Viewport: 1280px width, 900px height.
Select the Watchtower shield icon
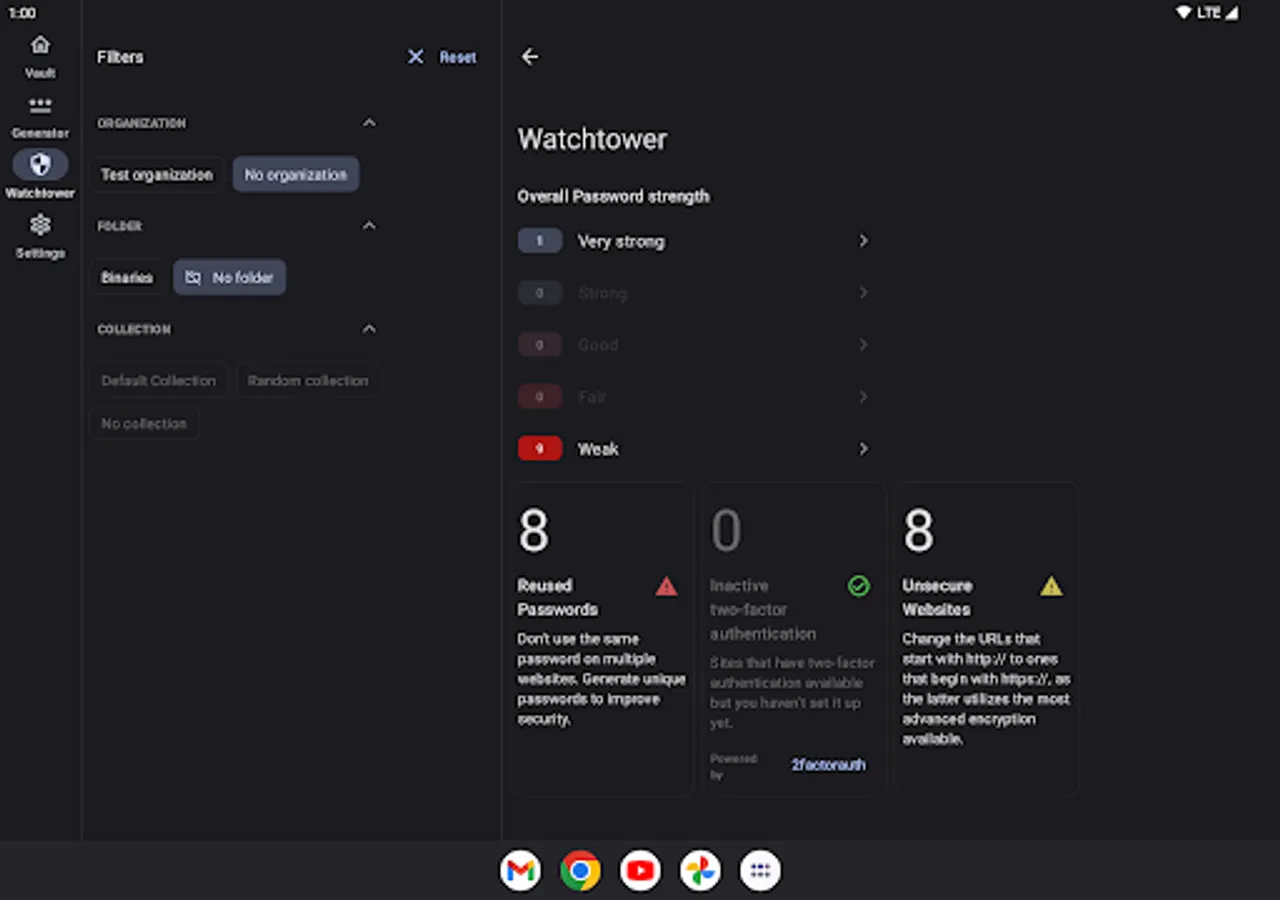(40, 165)
